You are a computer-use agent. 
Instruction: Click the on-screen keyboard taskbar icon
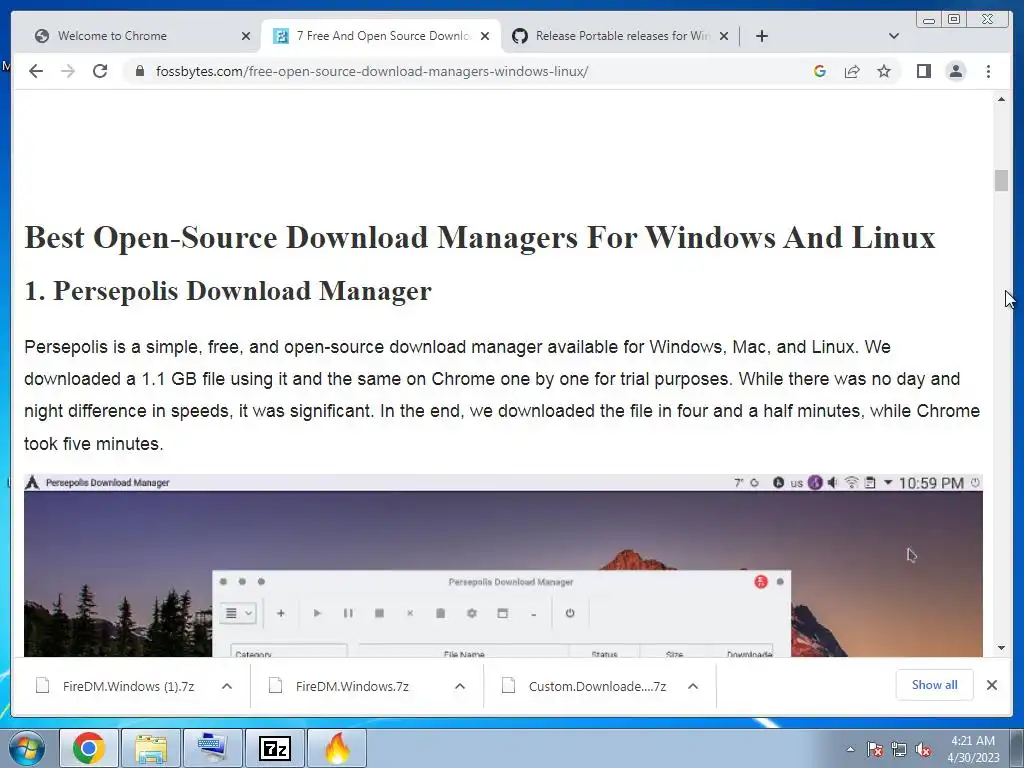point(213,748)
